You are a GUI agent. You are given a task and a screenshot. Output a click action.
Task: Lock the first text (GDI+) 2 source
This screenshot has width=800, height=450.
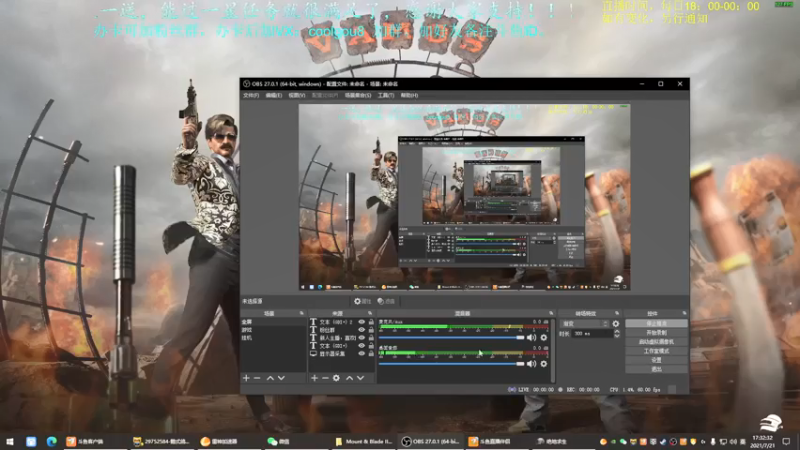click(371, 322)
